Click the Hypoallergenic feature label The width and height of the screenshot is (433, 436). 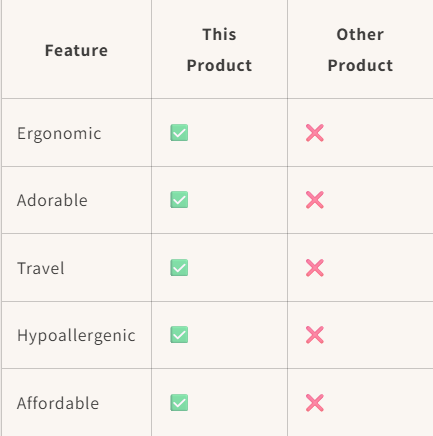click(x=76, y=336)
